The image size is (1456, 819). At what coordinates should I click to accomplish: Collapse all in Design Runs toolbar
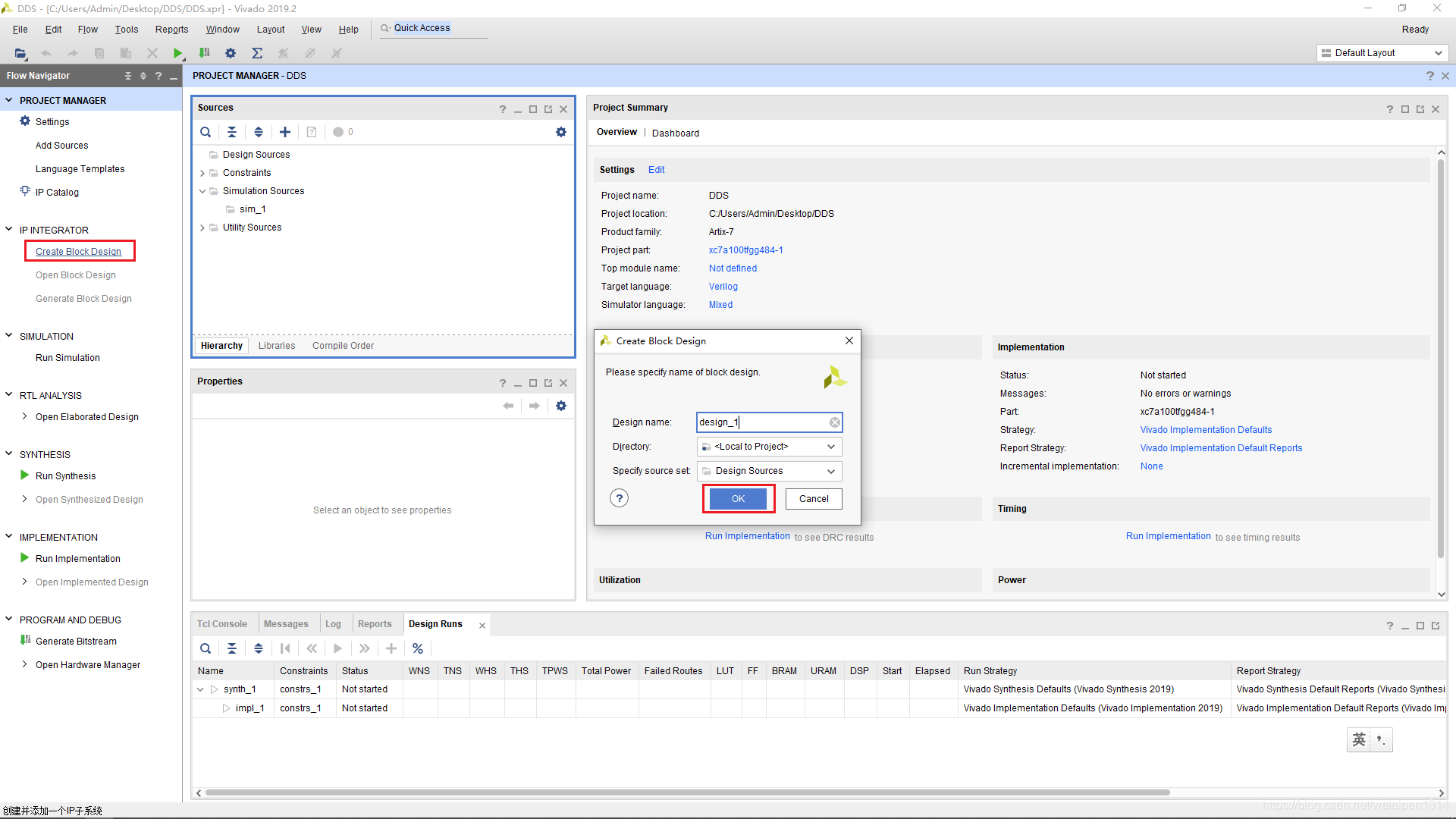232,648
